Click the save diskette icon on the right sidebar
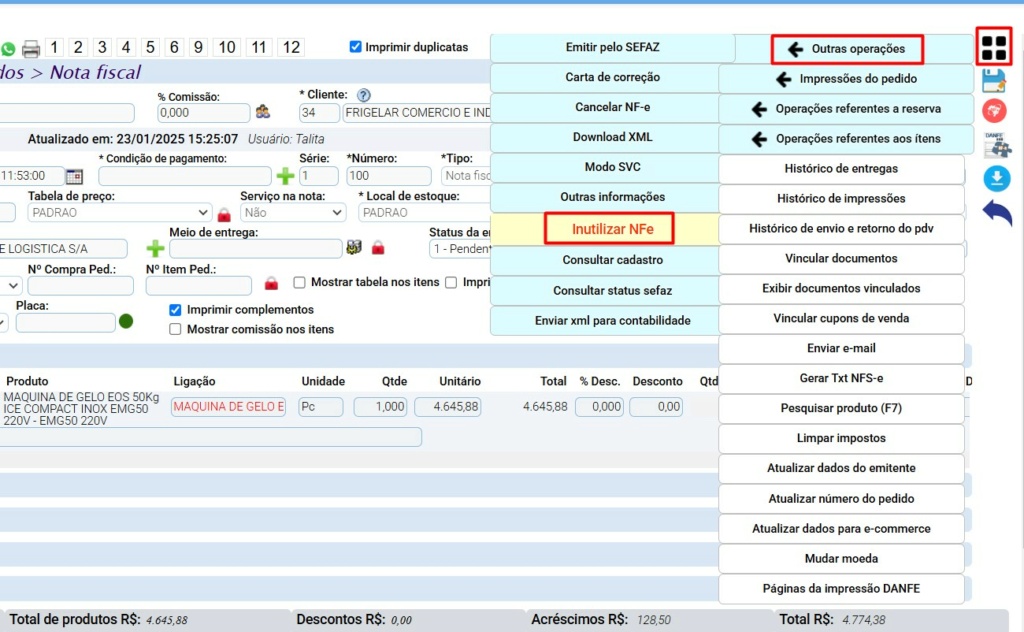 (993, 82)
